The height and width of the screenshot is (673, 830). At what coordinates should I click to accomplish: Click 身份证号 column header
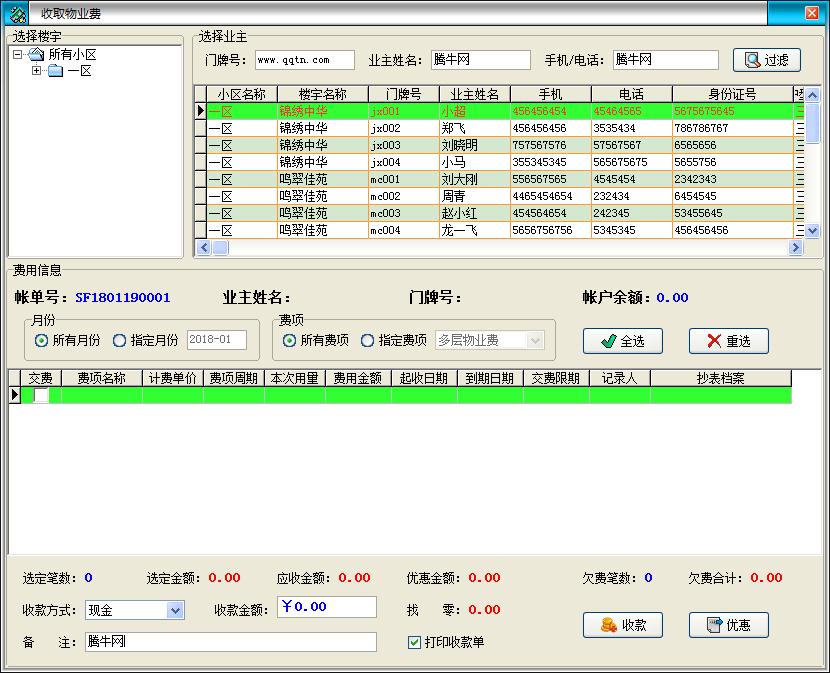click(732, 94)
